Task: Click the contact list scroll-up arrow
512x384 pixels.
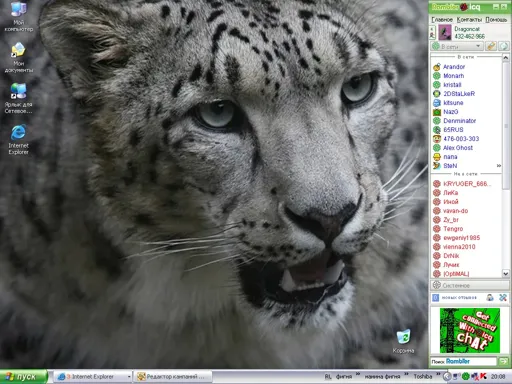Action: [506, 58]
